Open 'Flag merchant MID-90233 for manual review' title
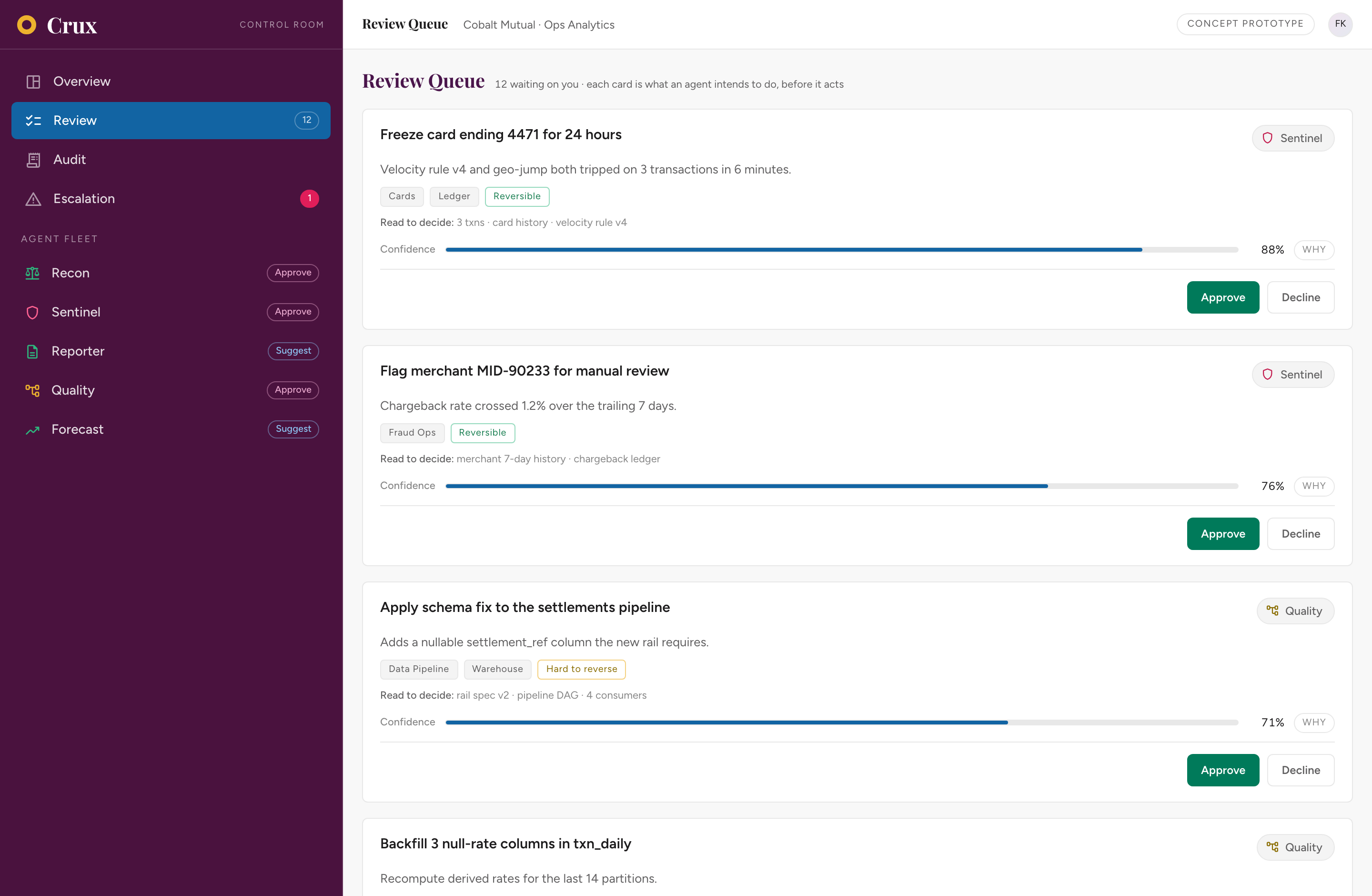Viewport: 1372px width, 896px height. coord(525,371)
